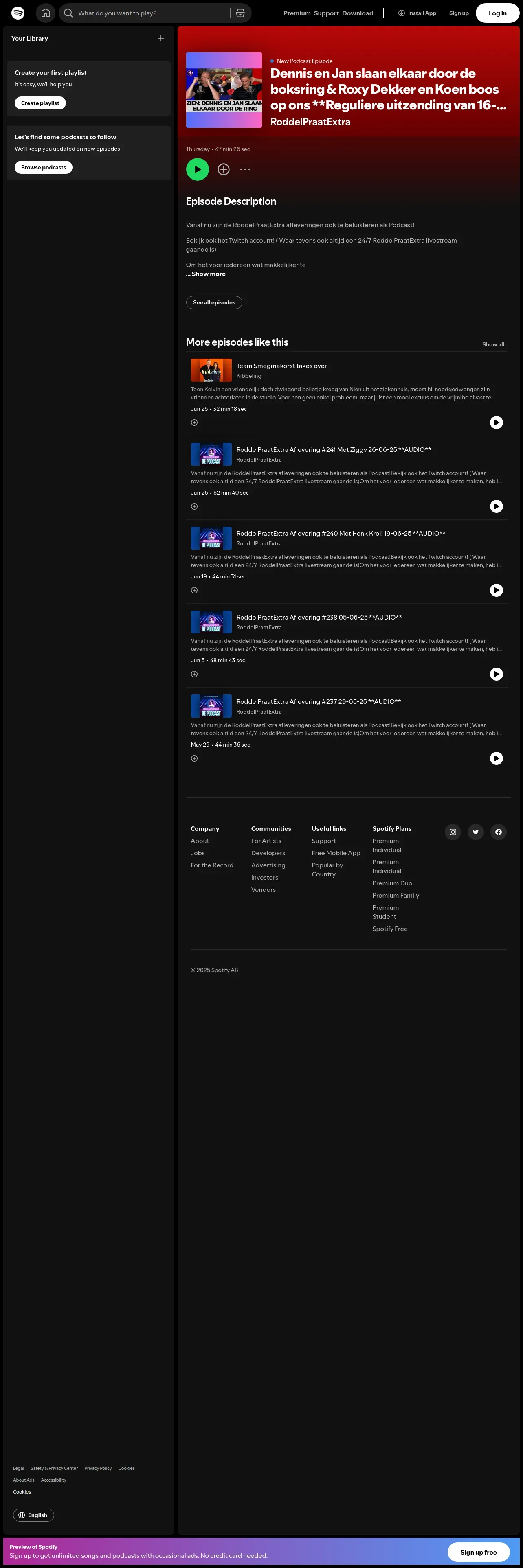Click the main episode cover thumbnail

[x=224, y=90]
